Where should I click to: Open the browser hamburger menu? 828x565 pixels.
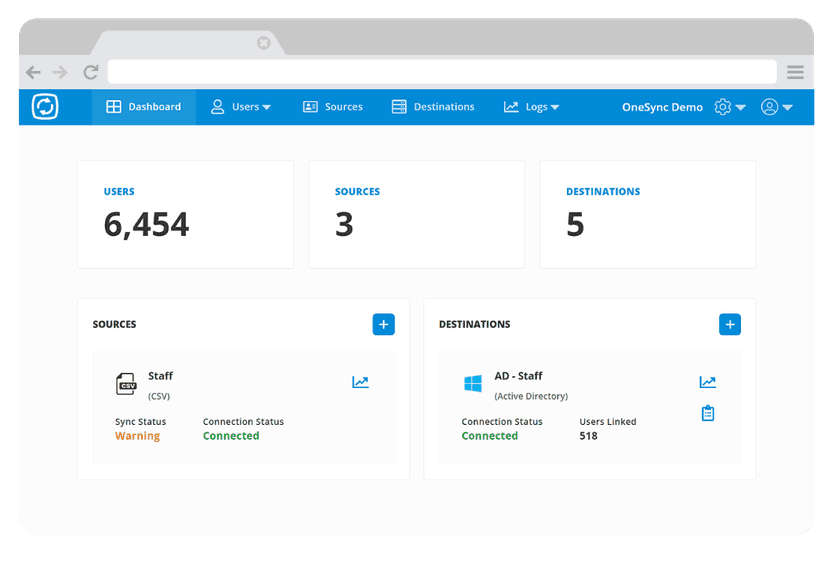click(x=795, y=72)
